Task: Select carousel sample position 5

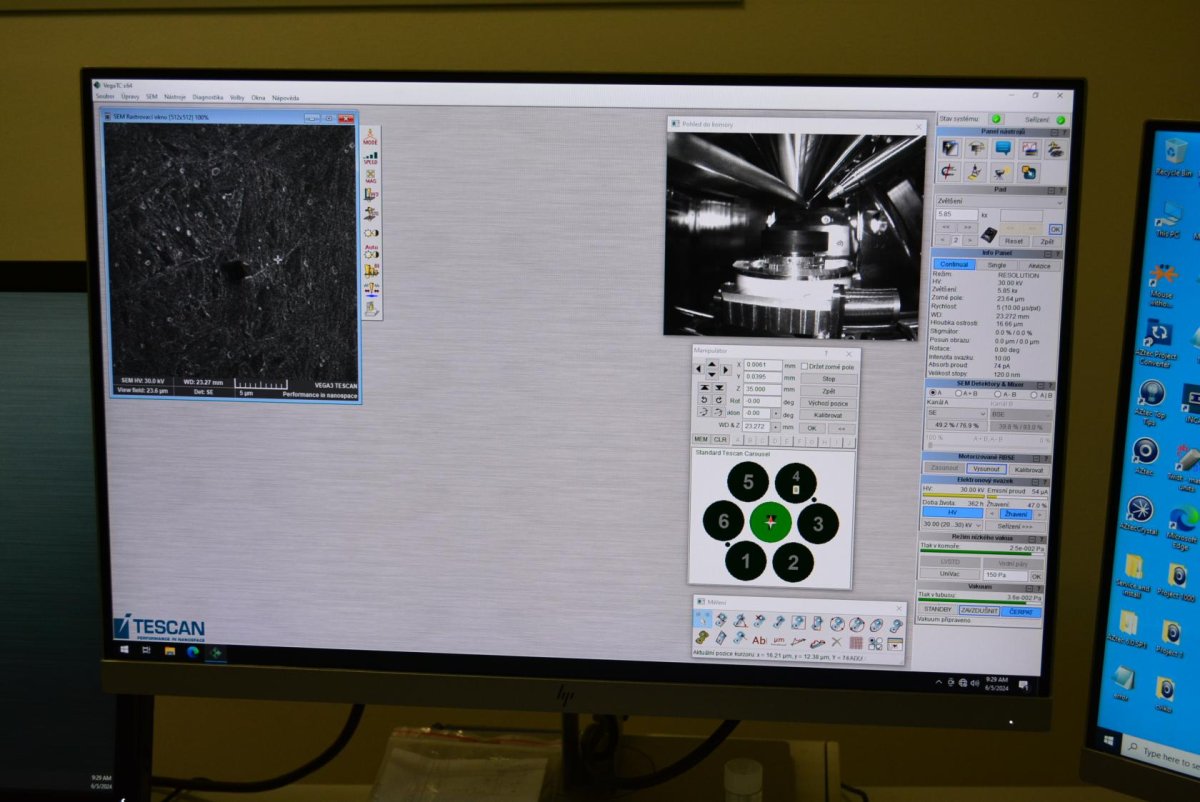Action: pyautogui.click(x=748, y=482)
